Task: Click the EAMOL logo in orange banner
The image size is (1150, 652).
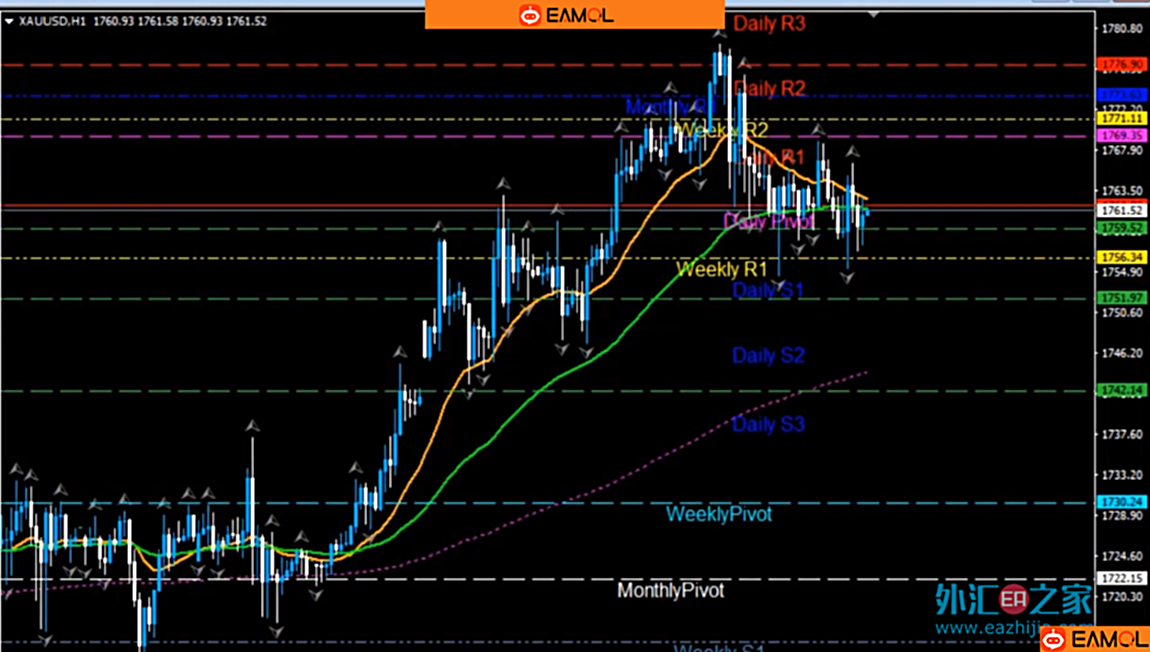Action: pyautogui.click(x=566, y=15)
